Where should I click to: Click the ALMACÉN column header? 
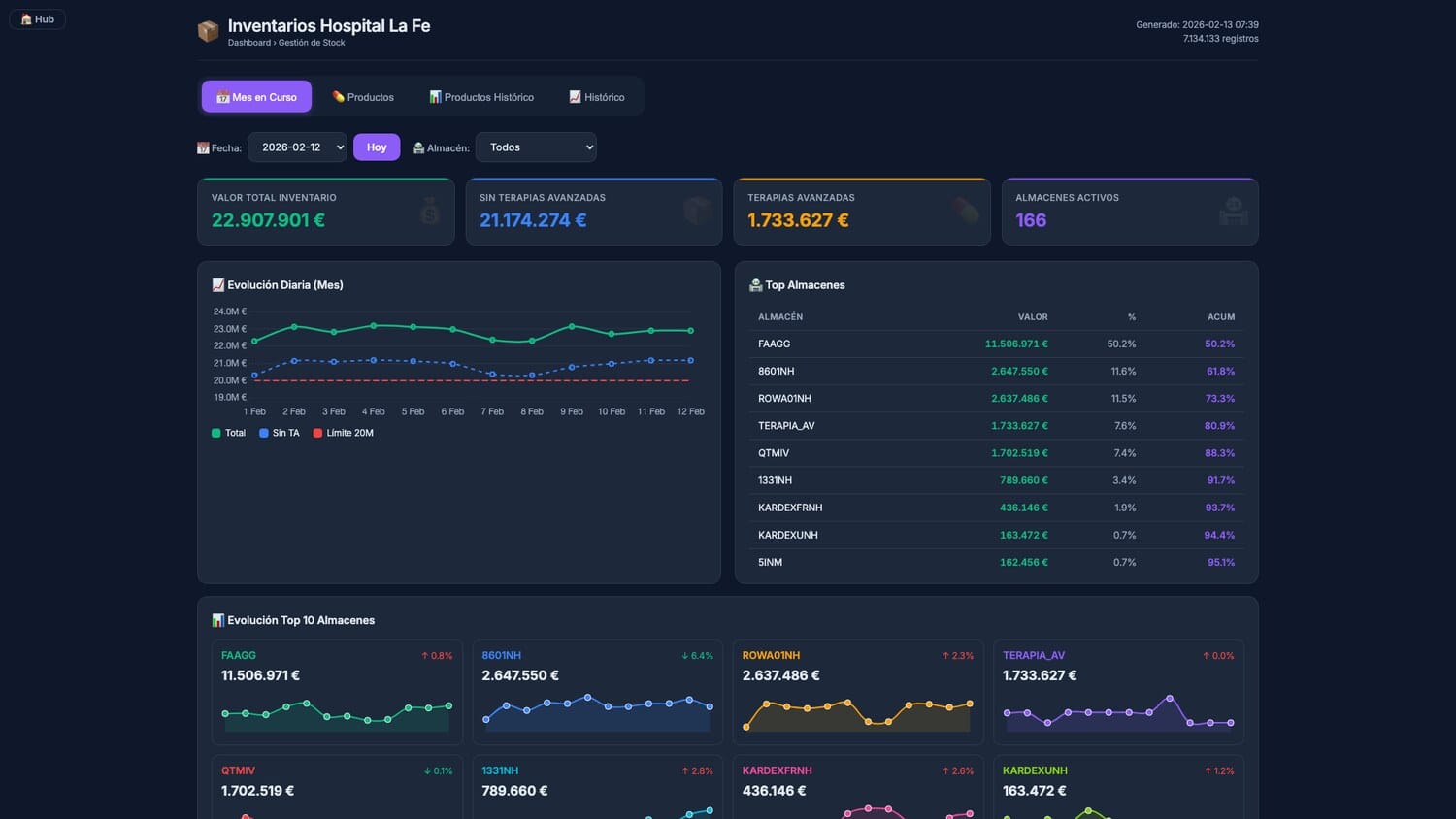click(x=780, y=317)
